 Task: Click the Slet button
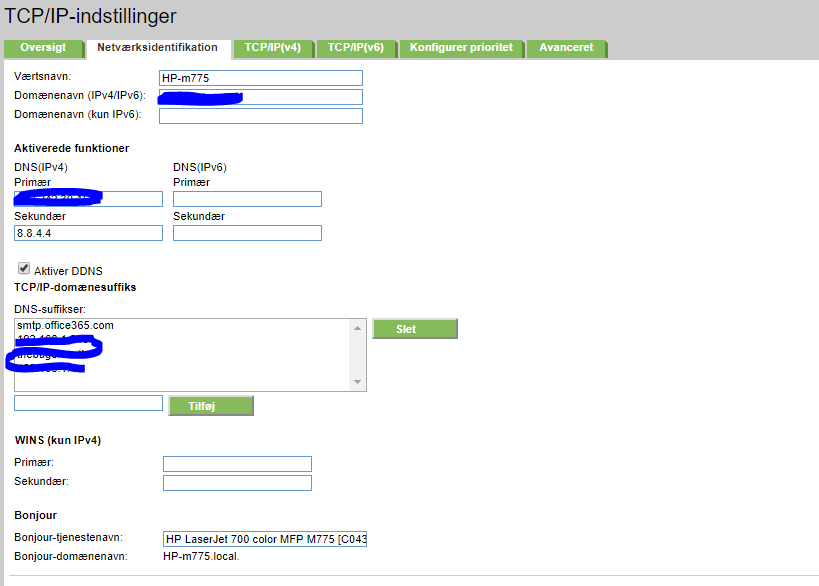tap(414, 328)
